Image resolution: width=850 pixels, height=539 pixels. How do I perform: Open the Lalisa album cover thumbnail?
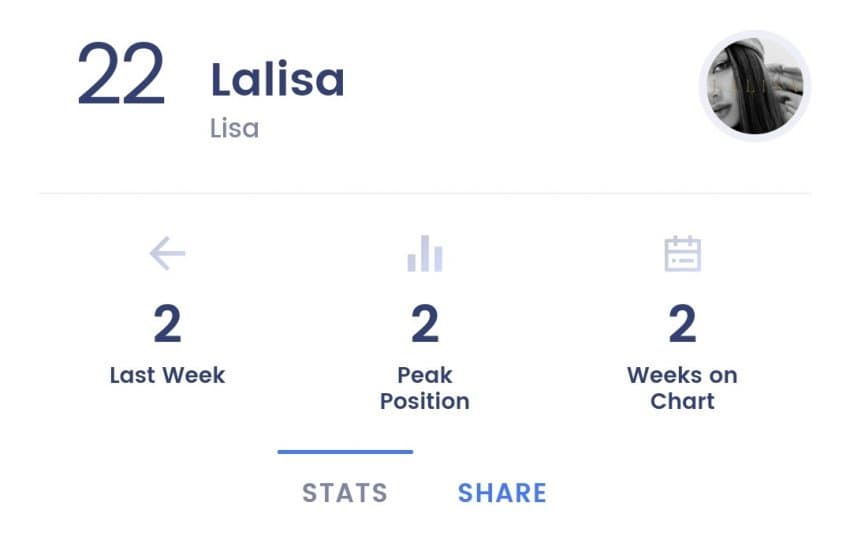point(755,86)
